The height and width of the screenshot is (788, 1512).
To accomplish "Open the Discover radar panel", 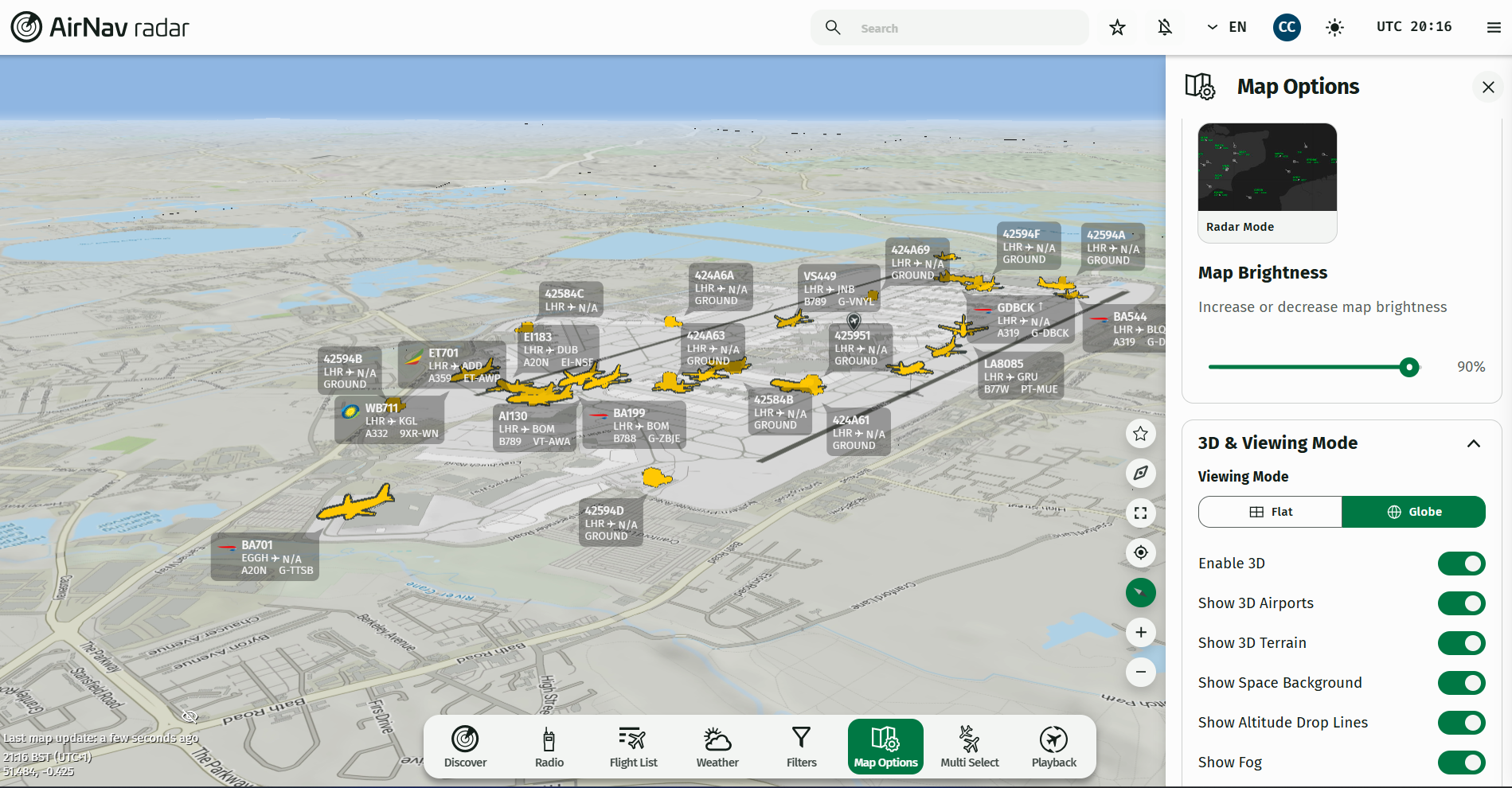I will pyautogui.click(x=465, y=747).
